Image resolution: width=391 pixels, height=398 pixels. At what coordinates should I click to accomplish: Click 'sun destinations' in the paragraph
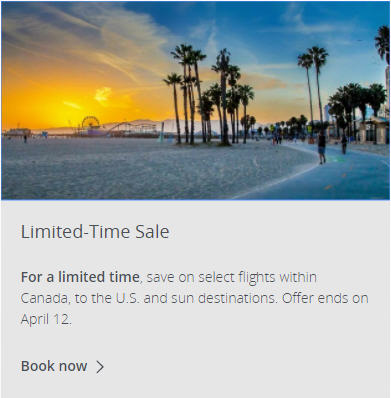click(224, 298)
